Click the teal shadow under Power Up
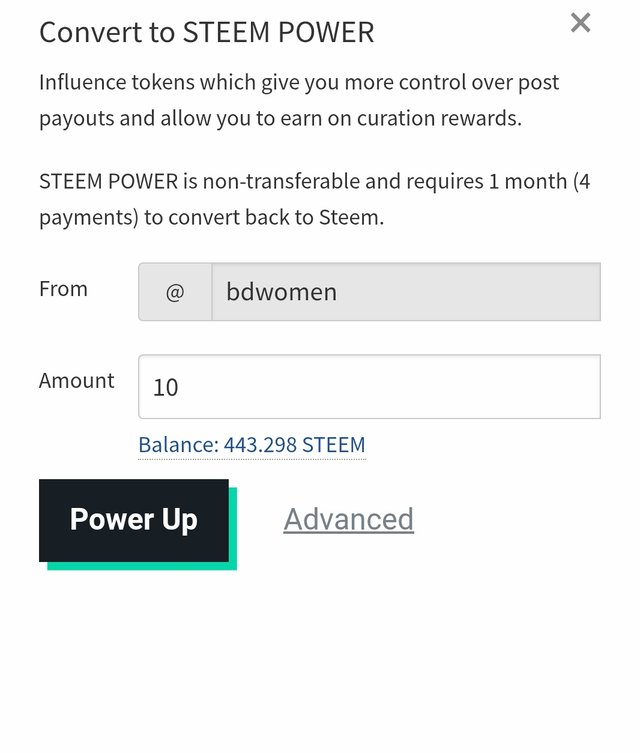Image resolution: width=640 pixels, height=753 pixels. [x=142, y=566]
